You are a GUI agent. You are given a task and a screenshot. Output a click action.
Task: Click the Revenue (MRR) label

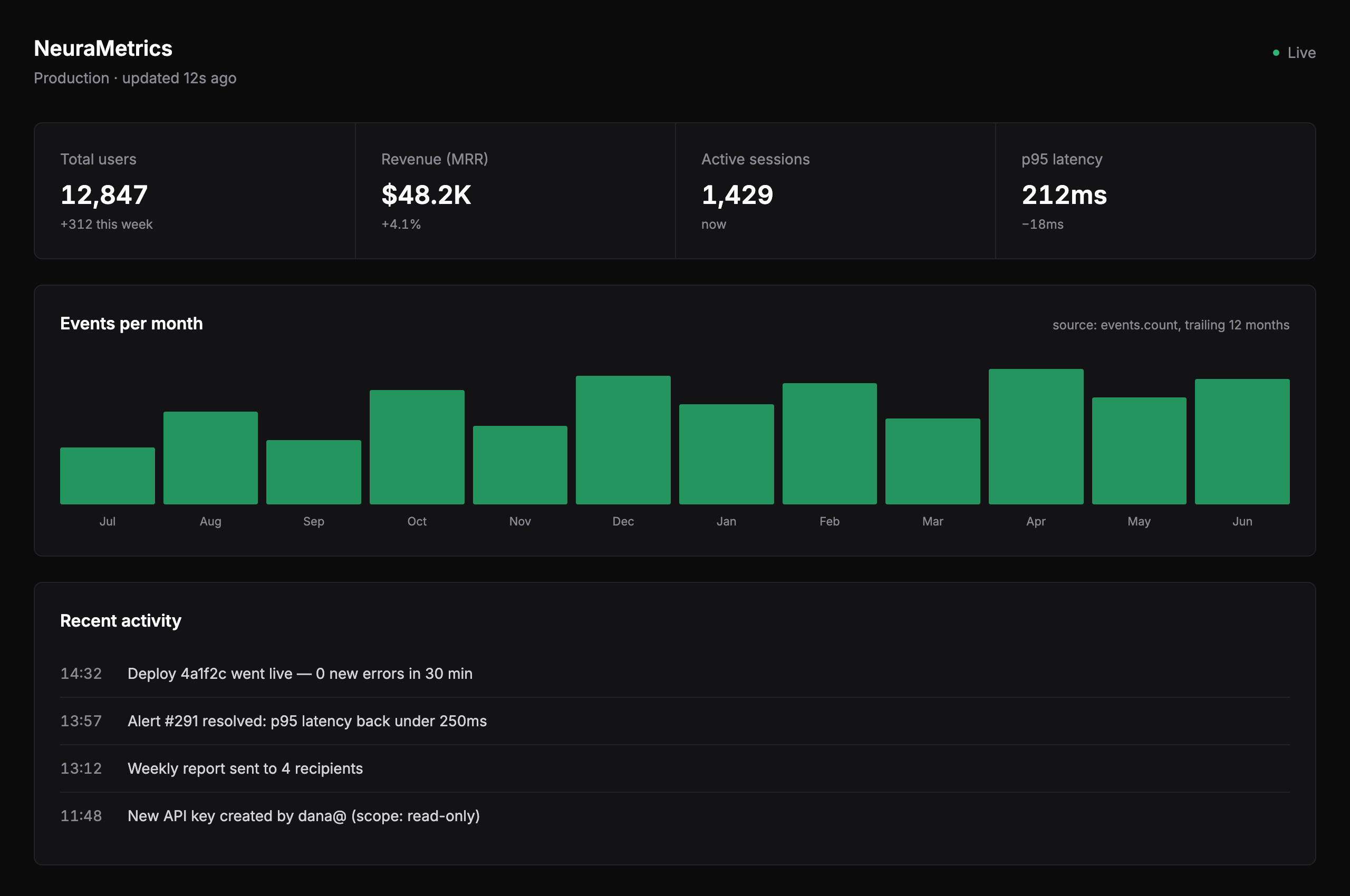435,159
